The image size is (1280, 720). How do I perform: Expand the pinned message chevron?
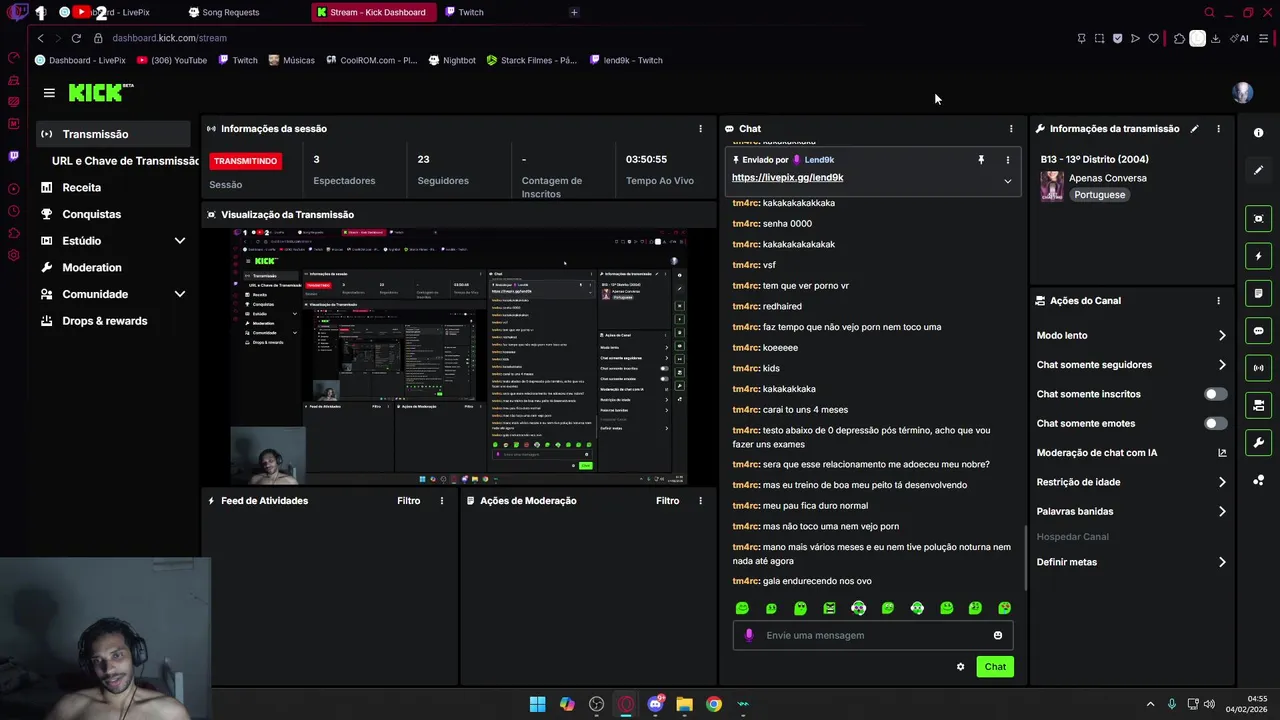[x=1007, y=181]
